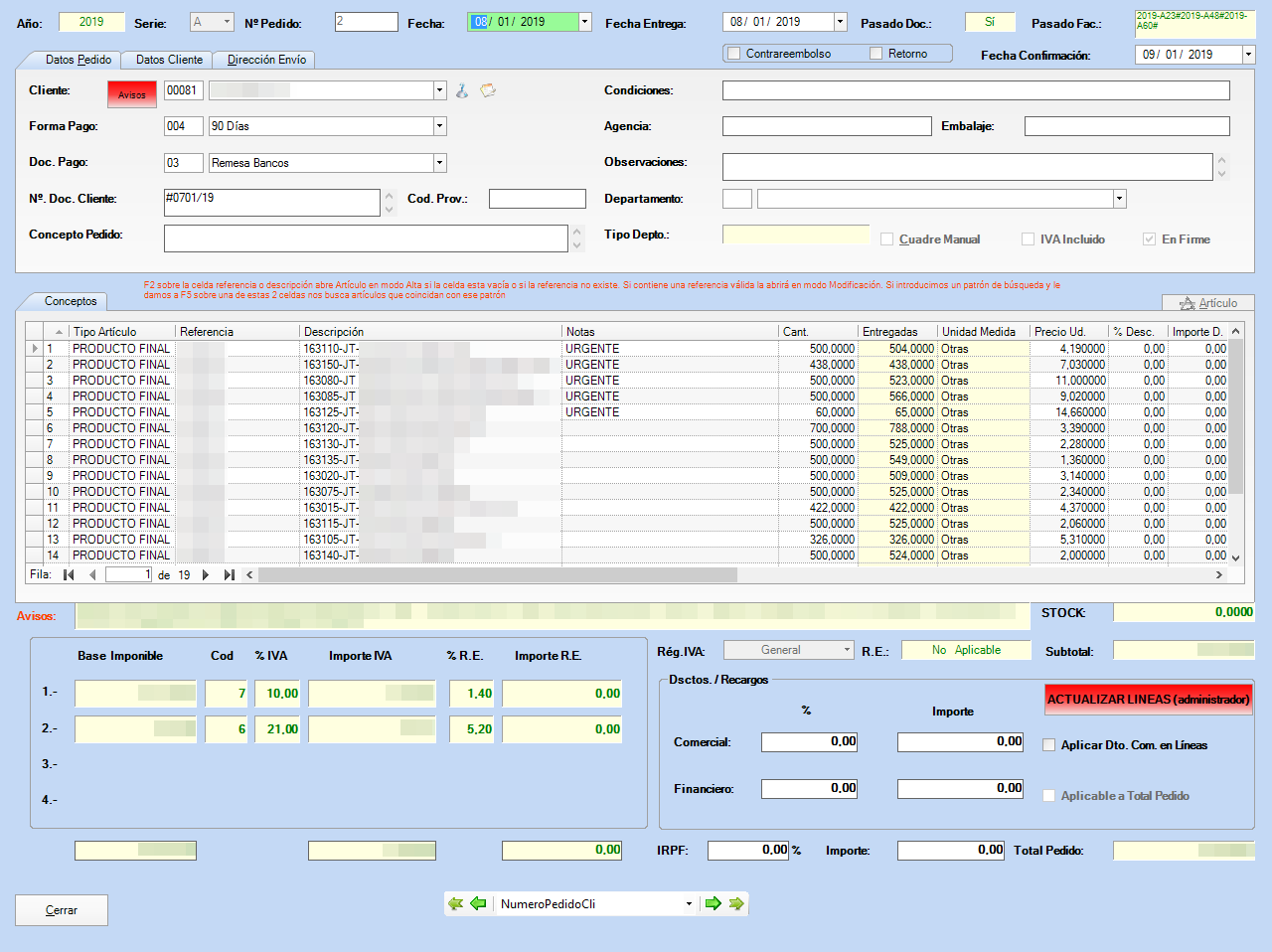Go to previous order with single-left green arrow

pos(478,903)
